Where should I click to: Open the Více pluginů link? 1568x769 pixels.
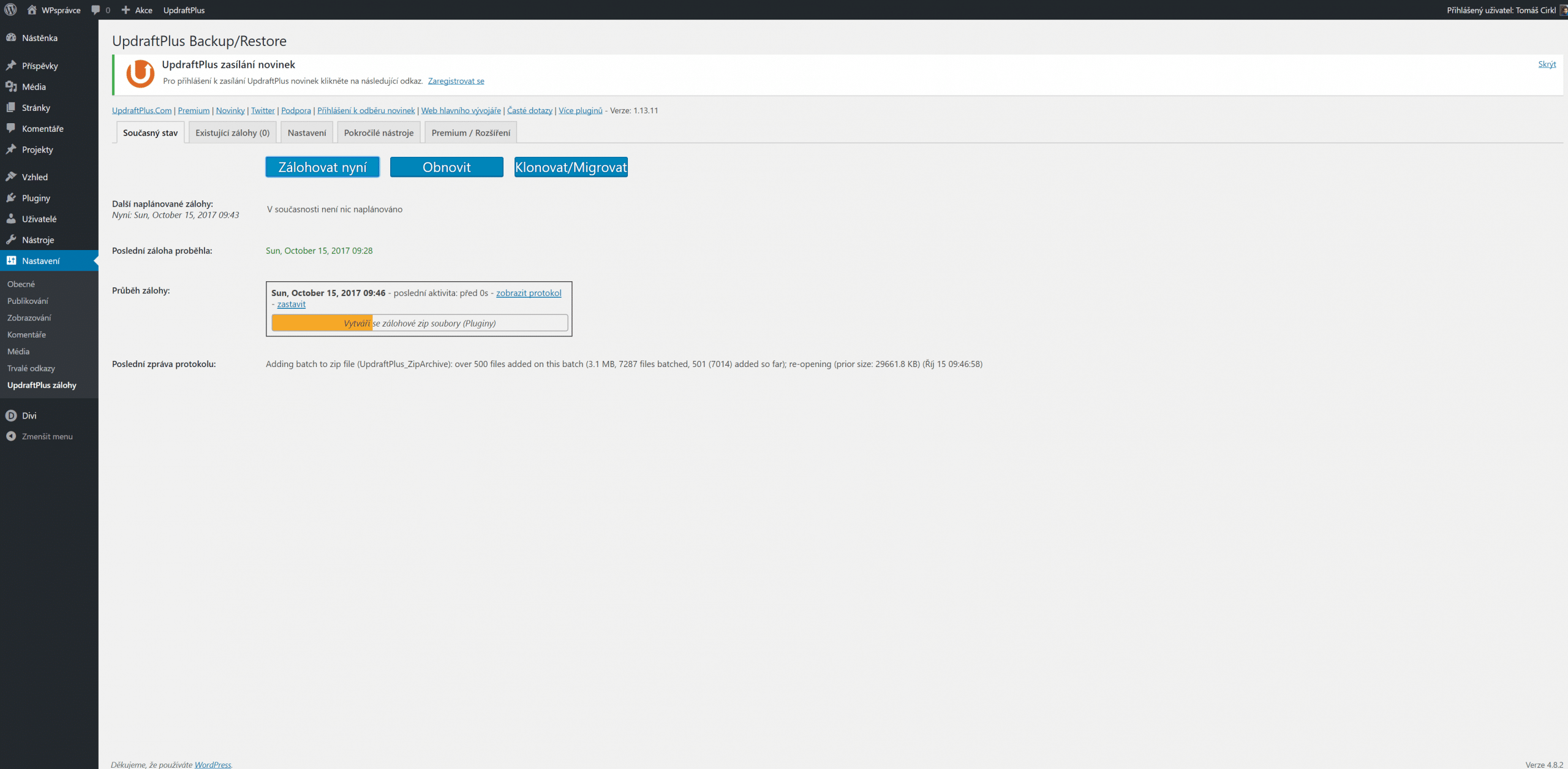[581, 110]
